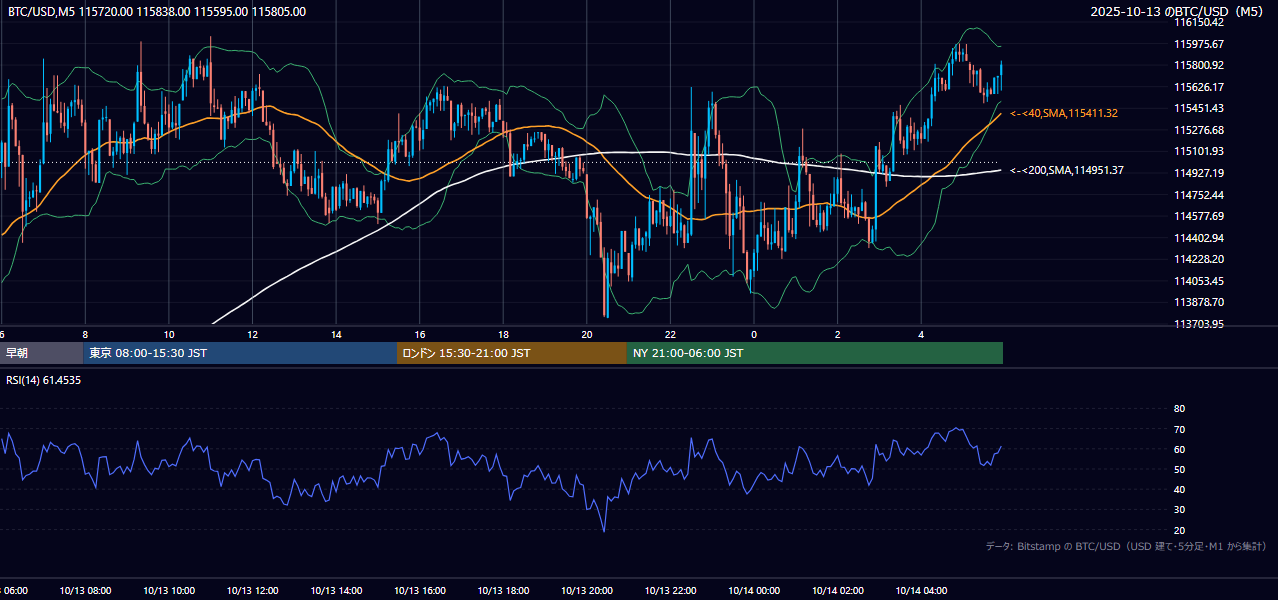
Task: Click price axis label 114402.94
Action: point(1201,238)
